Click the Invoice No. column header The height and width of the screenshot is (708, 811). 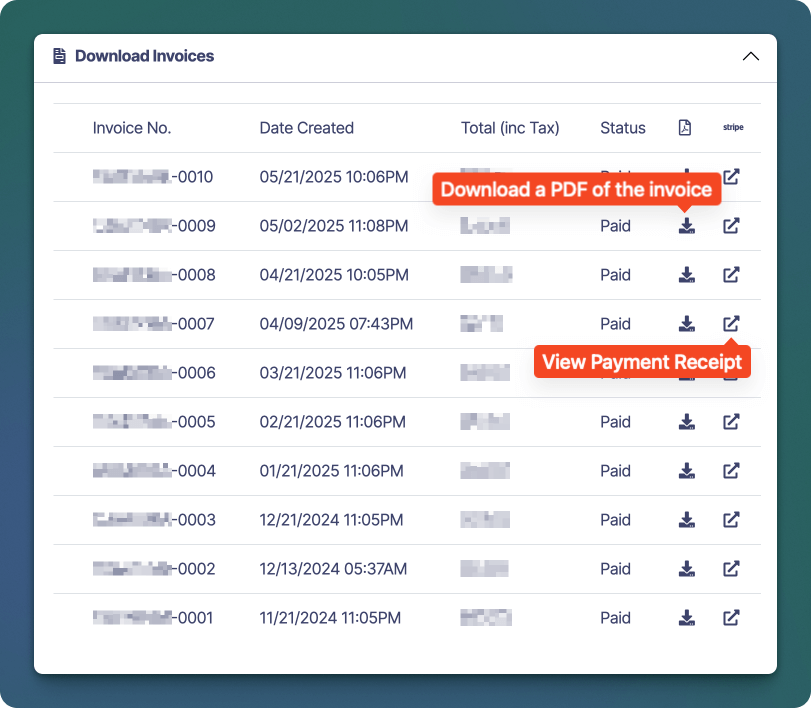coord(132,128)
